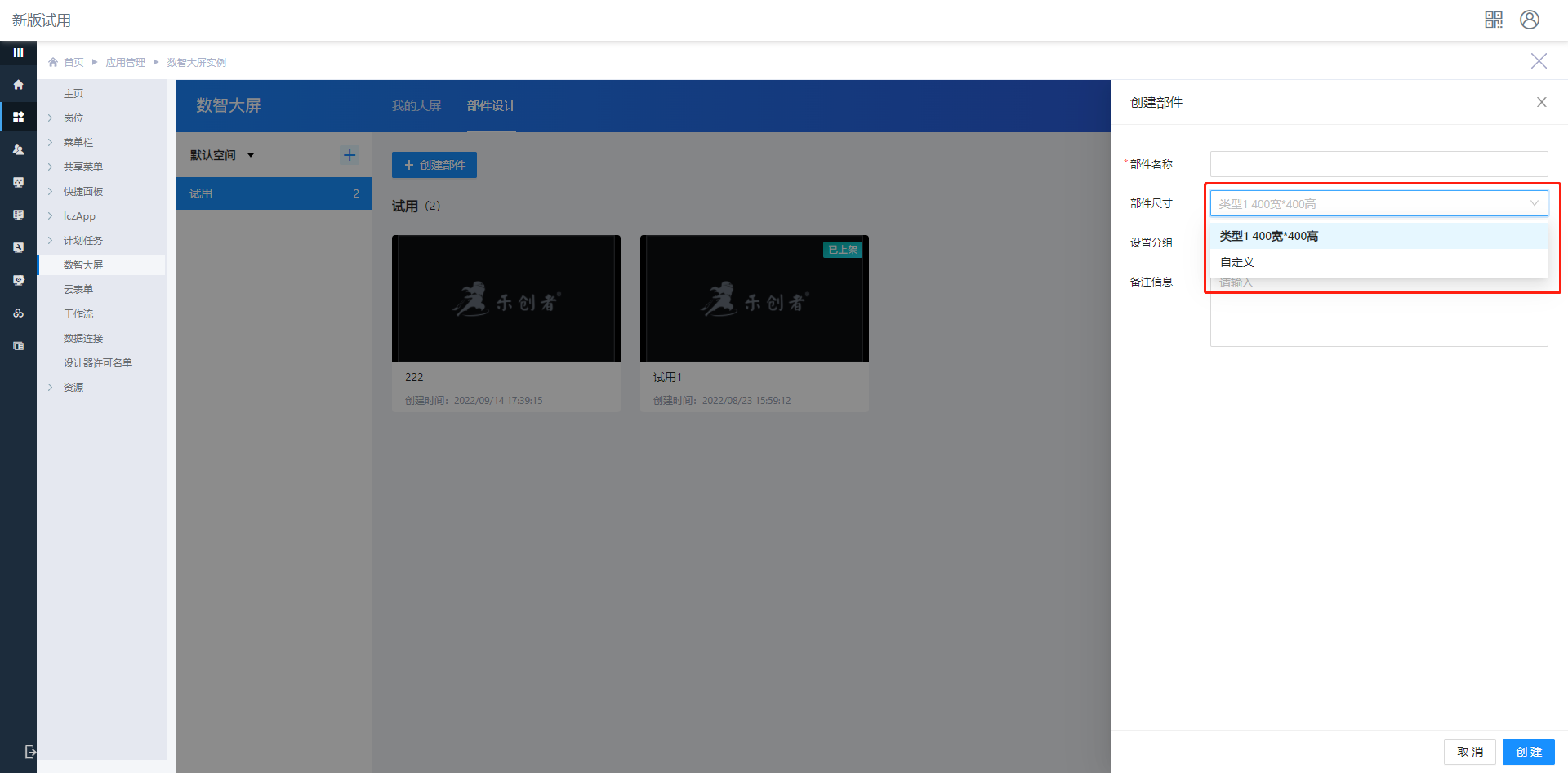Expand the 岗位 tree item
Screen dimensions: 1568x773
(51, 118)
